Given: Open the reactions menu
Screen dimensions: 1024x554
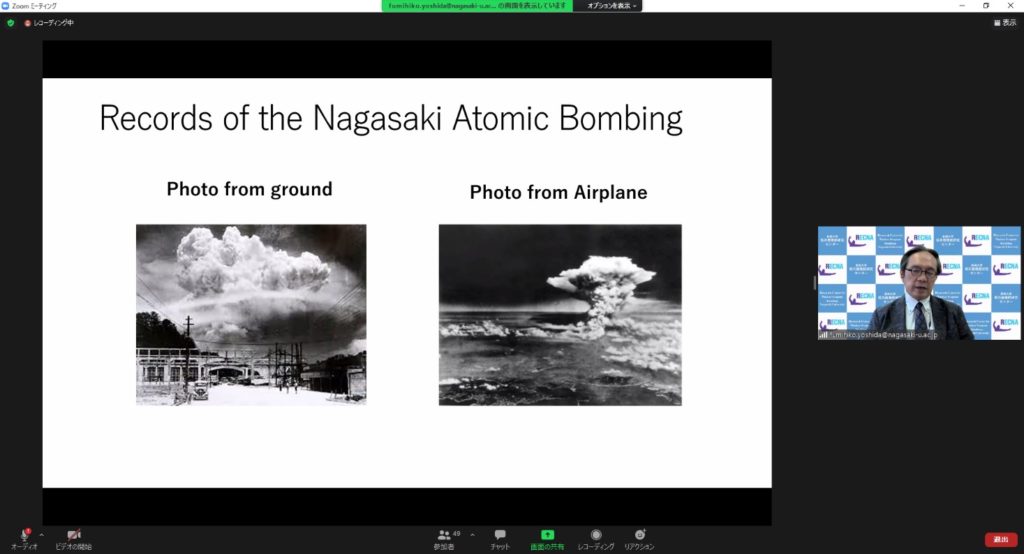Looking at the screenshot, I should (x=639, y=535).
